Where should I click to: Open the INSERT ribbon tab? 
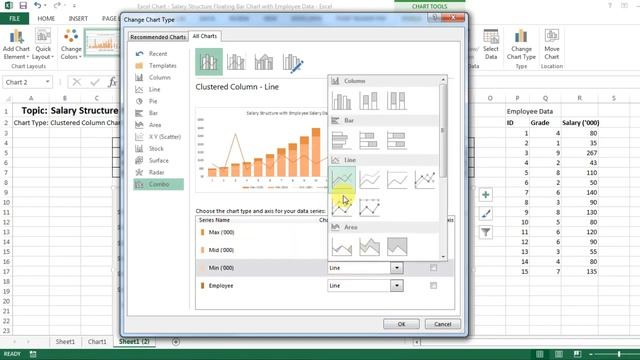78,18
